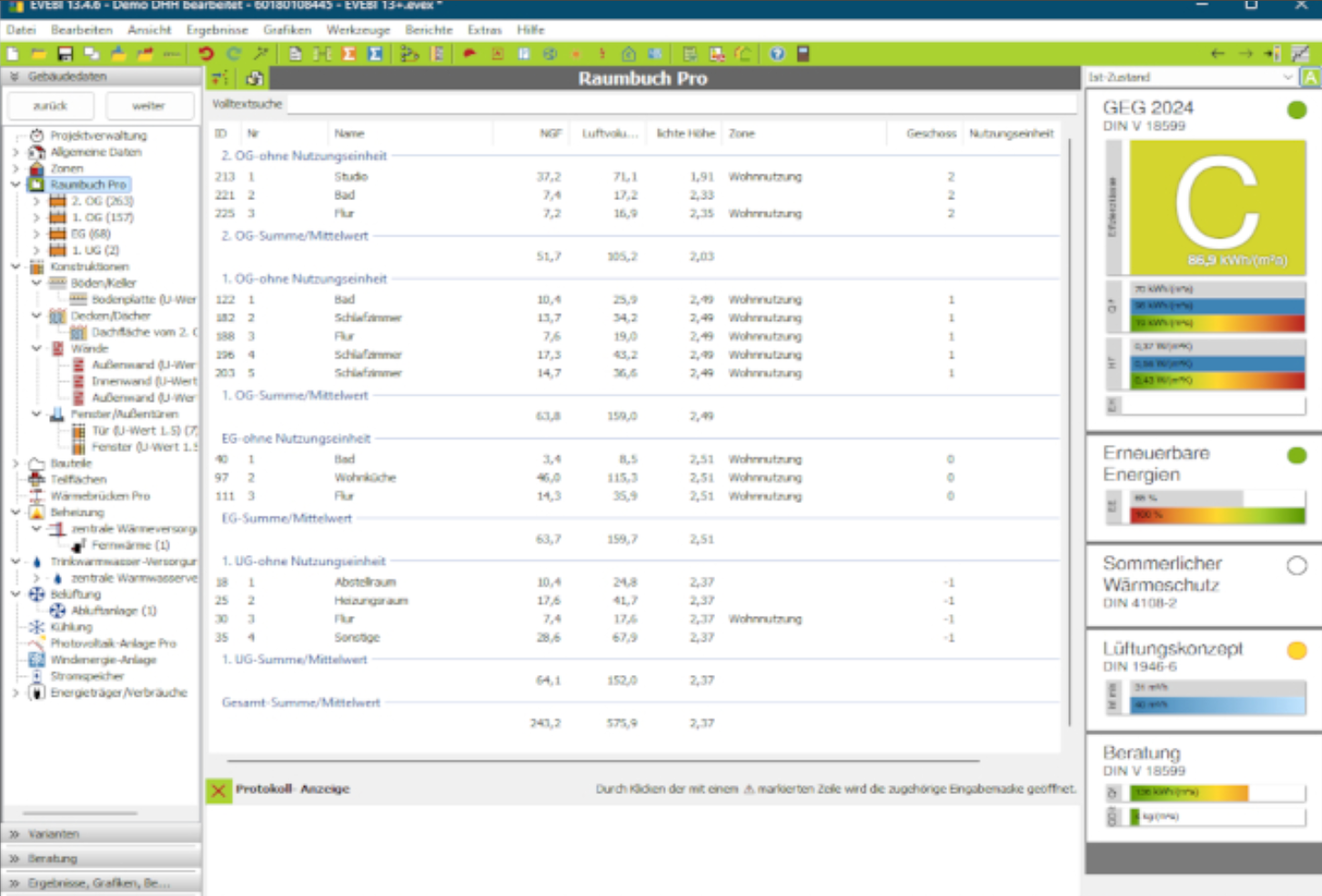Click the green A button beside Ist-Zustand

(x=1310, y=77)
